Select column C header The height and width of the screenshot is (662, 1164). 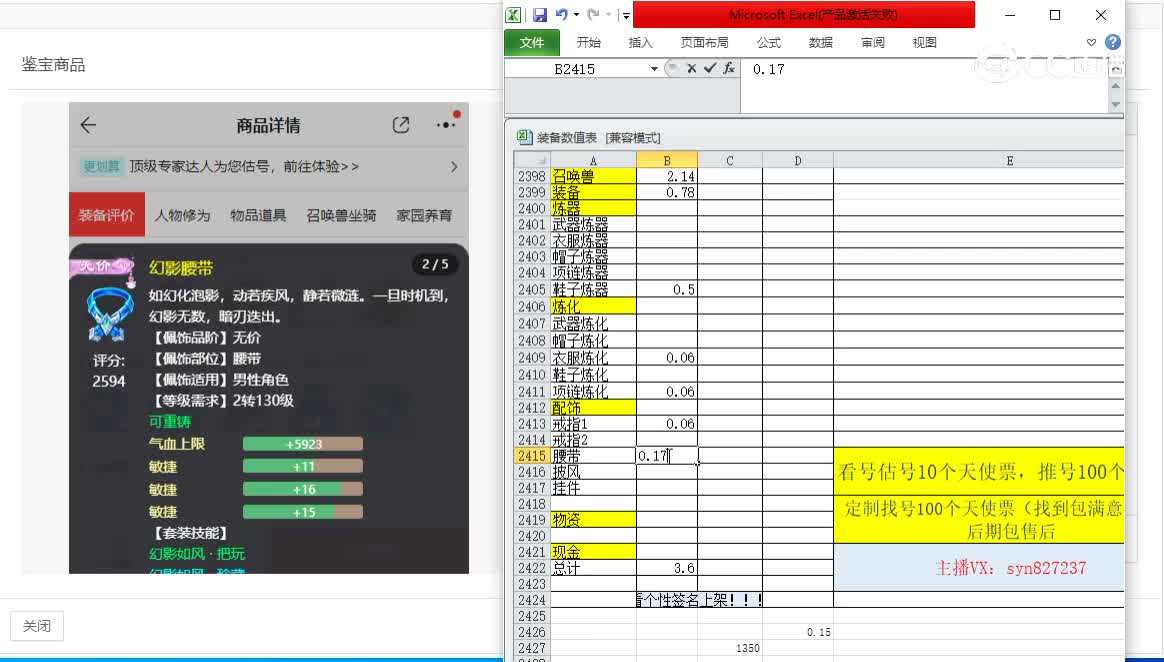[730, 160]
